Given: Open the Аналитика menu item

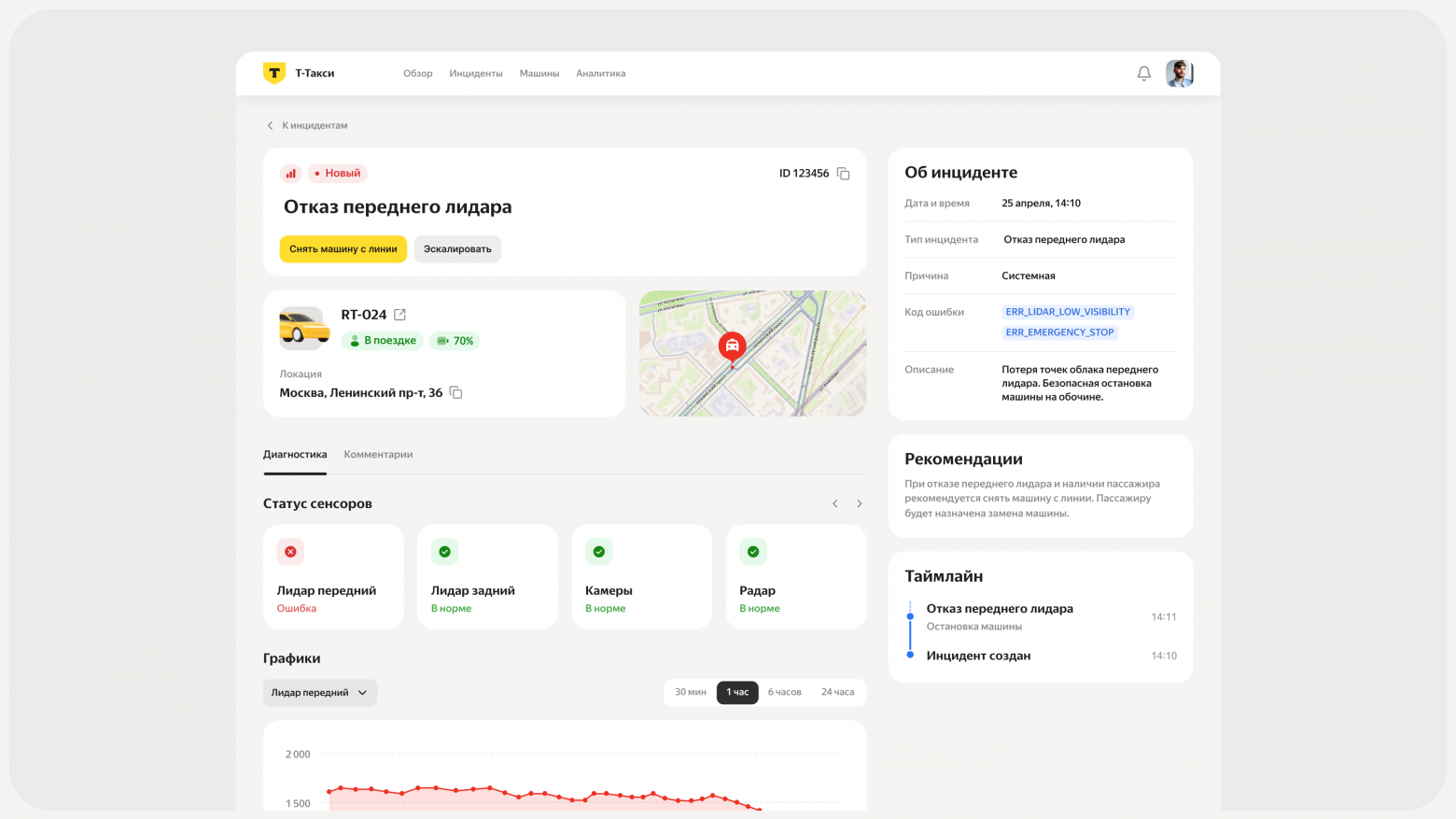Looking at the screenshot, I should coord(601,73).
